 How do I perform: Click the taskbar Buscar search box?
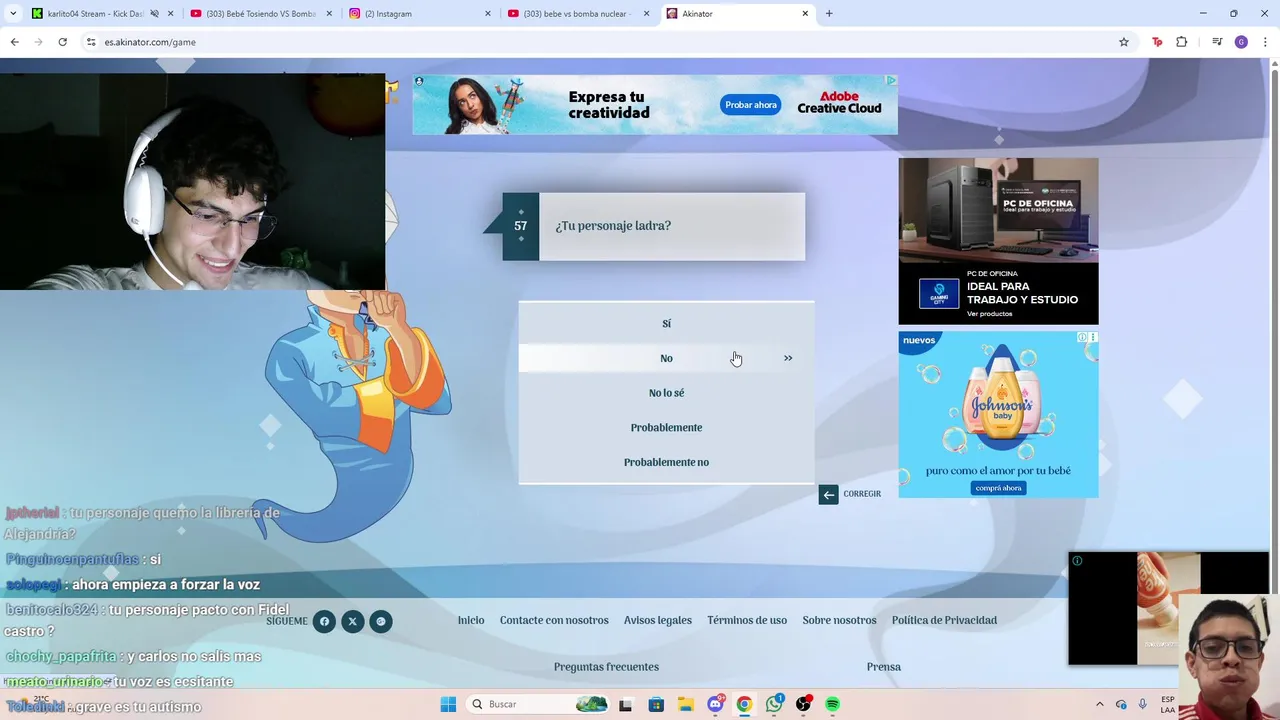(x=538, y=704)
